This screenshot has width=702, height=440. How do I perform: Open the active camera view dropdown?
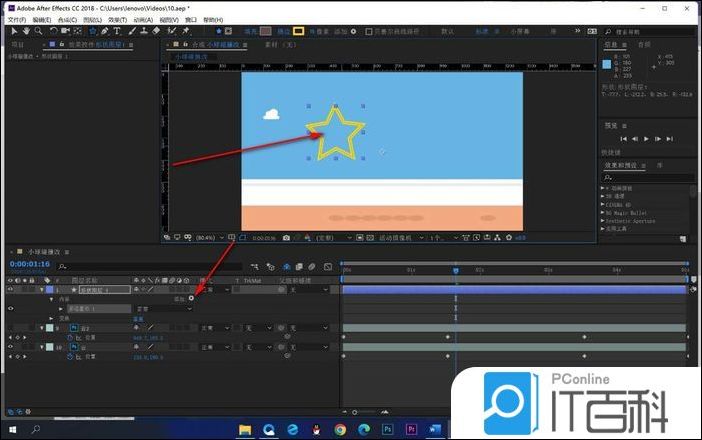[x=392, y=238]
